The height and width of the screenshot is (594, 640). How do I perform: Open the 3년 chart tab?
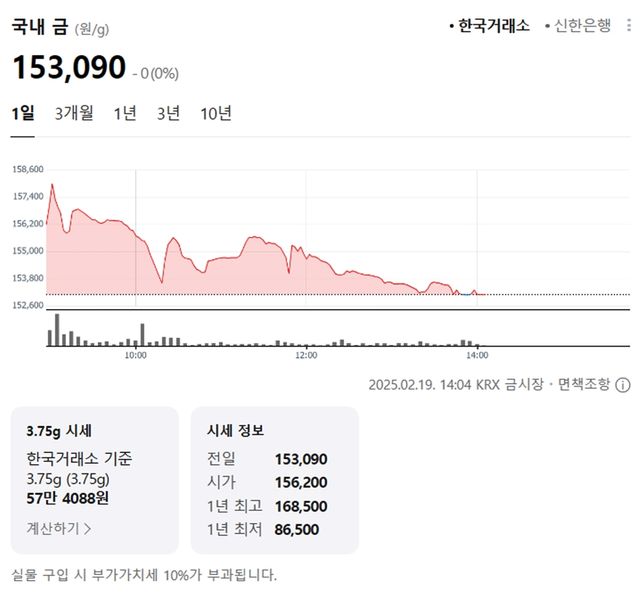(168, 114)
